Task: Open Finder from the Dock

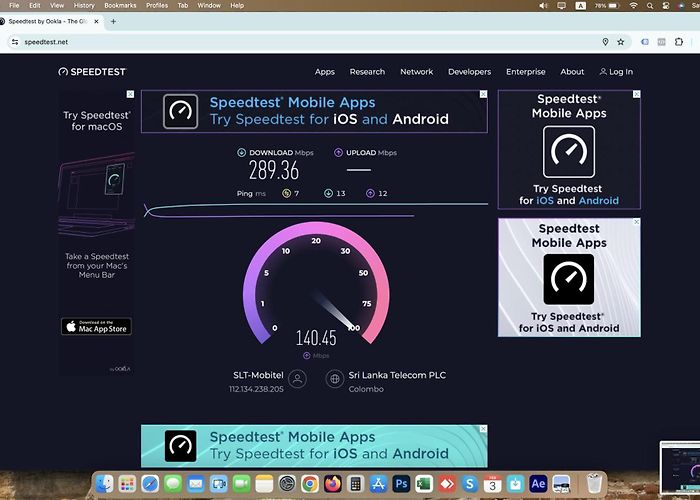Action: (104, 484)
